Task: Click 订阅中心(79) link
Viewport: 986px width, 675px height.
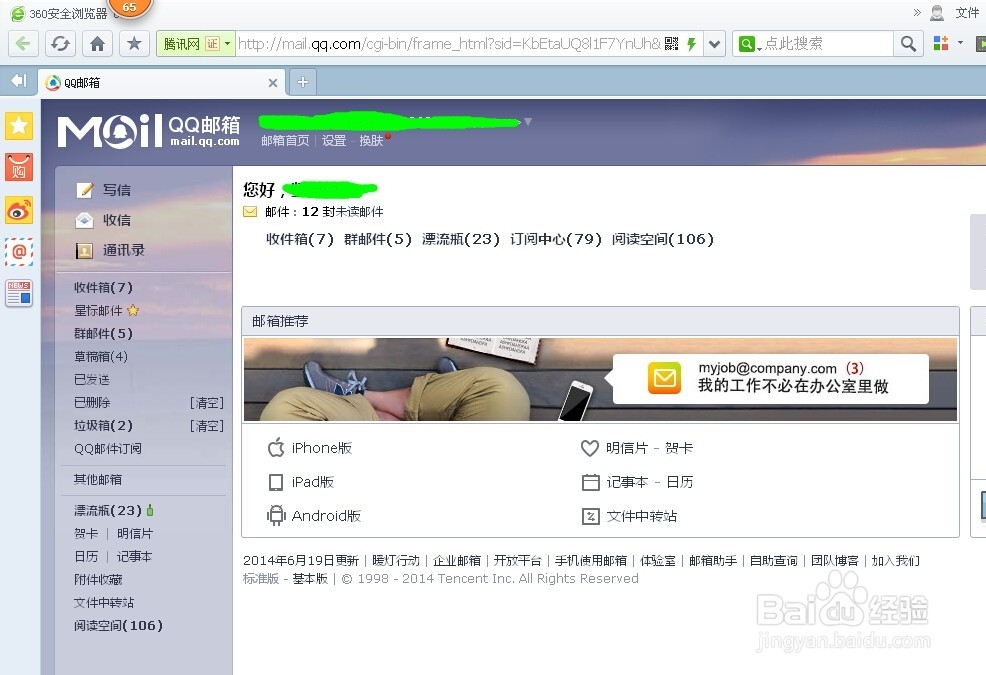Action: (x=556, y=239)
